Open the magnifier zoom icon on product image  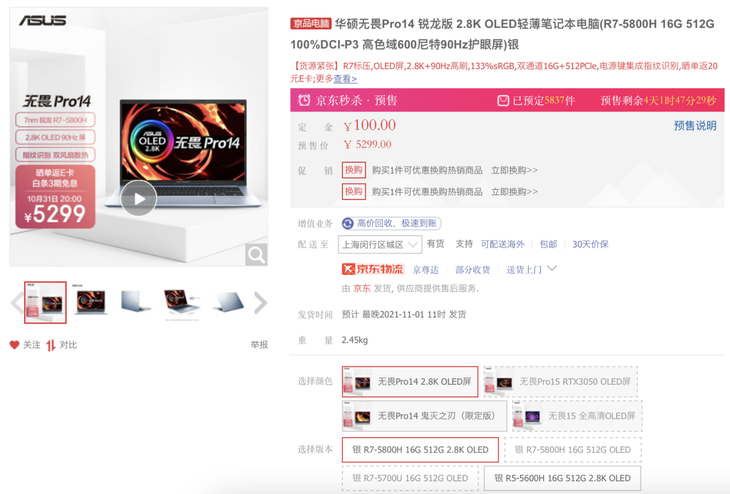(256, 254)
